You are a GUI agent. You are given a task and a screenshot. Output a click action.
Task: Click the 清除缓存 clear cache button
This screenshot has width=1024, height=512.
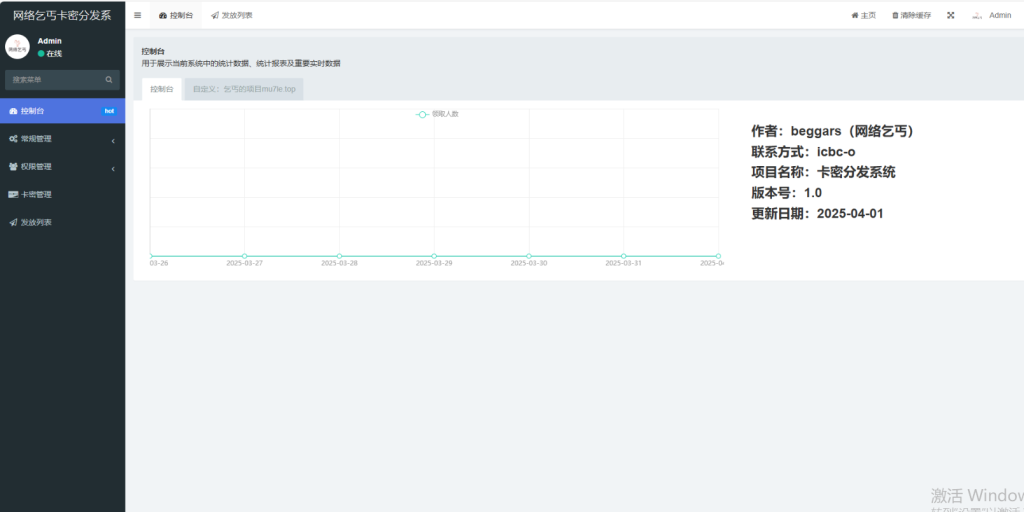911,15
